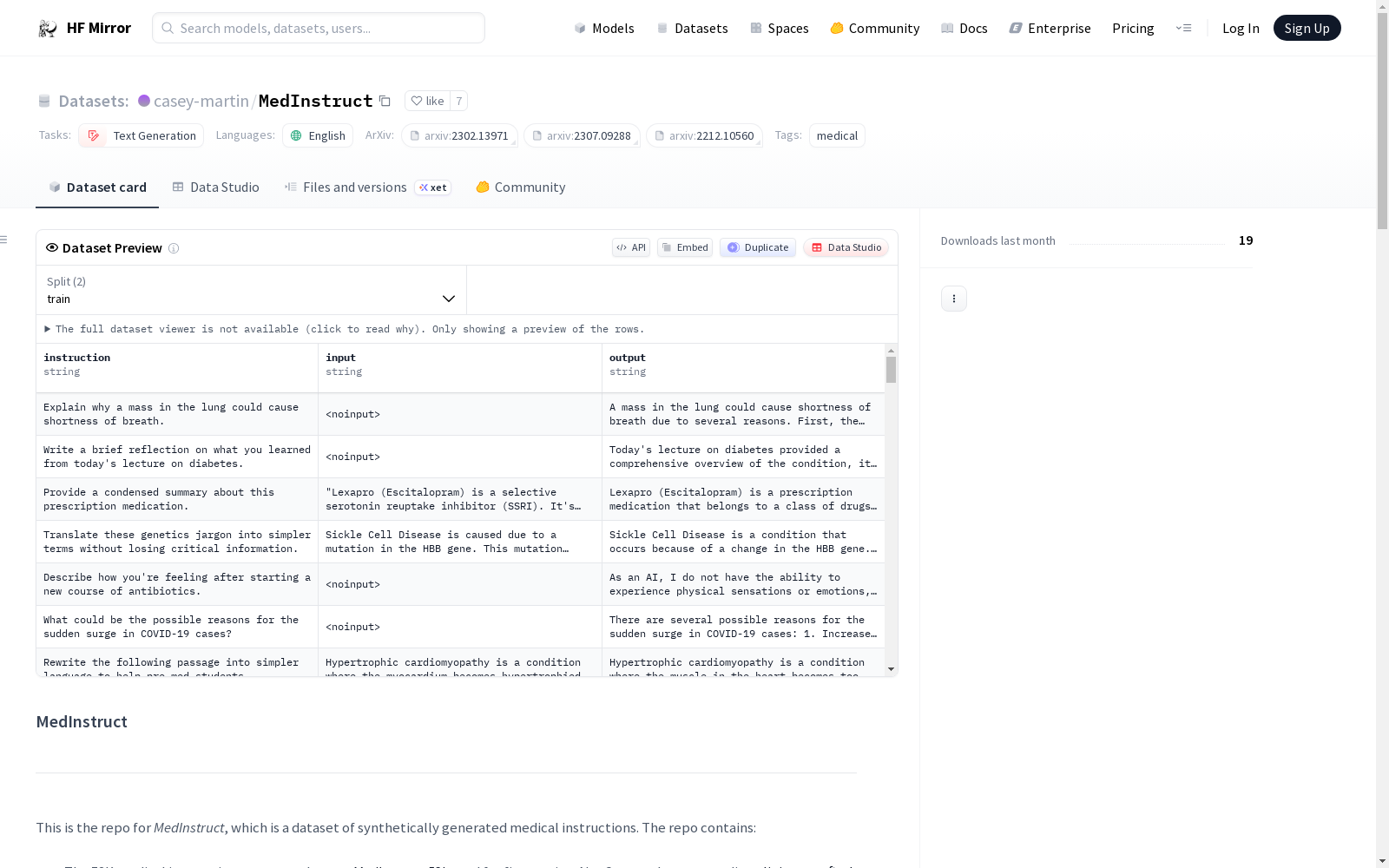Go to the Models page
Screen dimensions: 1389x868
pyautogui.click(x=604, y=28)
